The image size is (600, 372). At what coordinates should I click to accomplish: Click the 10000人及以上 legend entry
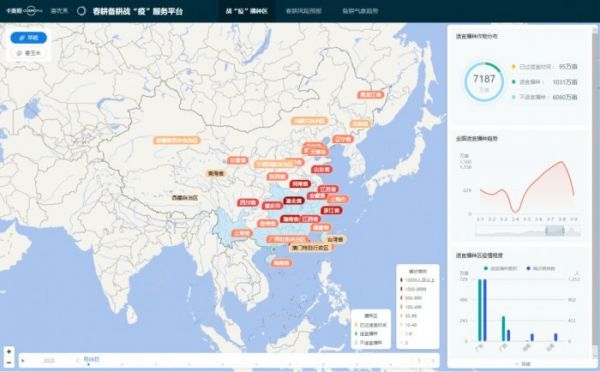pos(417,280)
